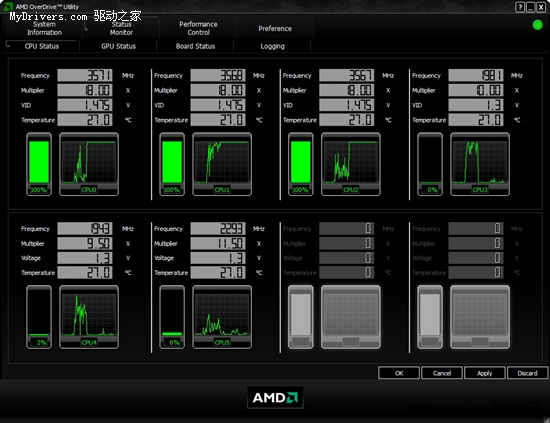
Task: Click the CPU5 temperature value 27.0
Action: coord(218,273)
